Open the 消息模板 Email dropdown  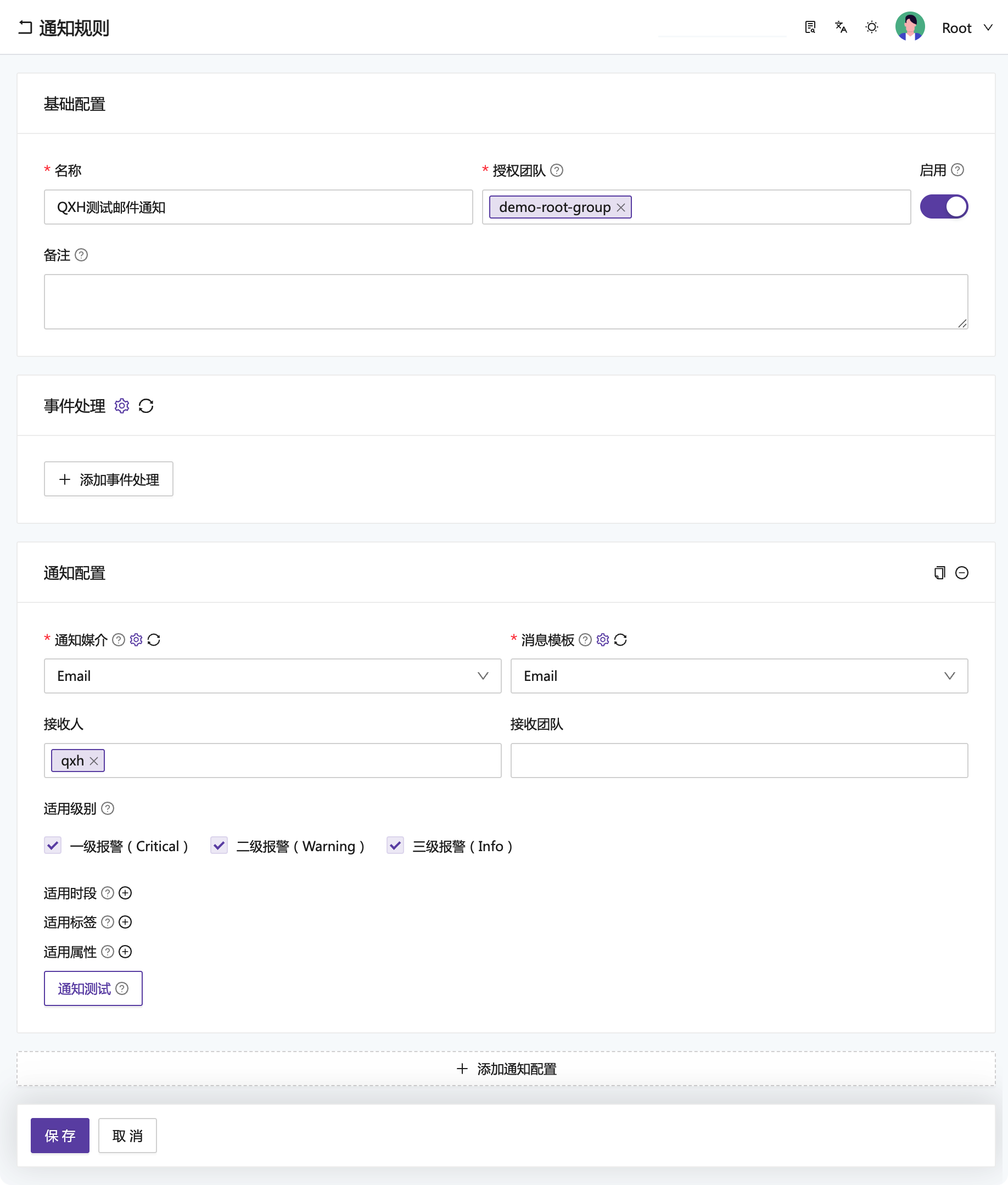point(738,675)
